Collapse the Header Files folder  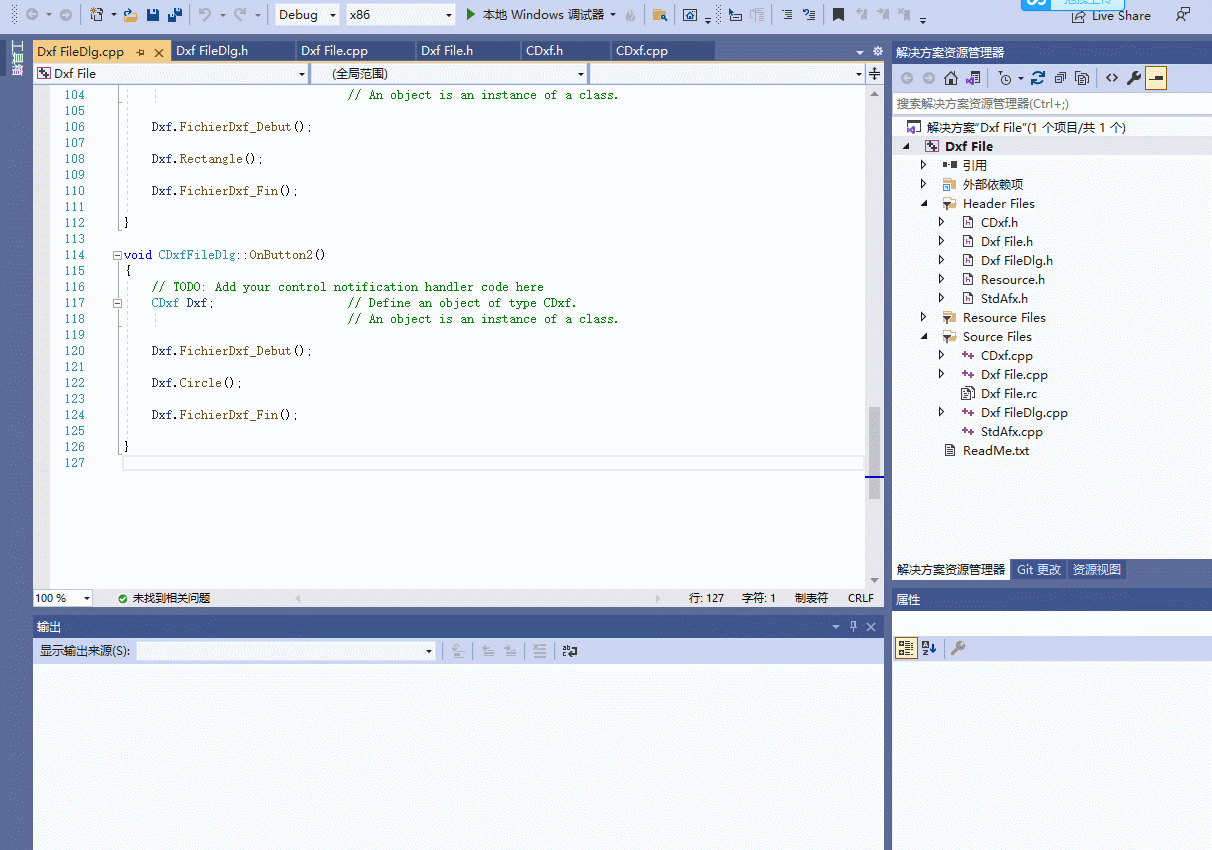tap(924, 203)
